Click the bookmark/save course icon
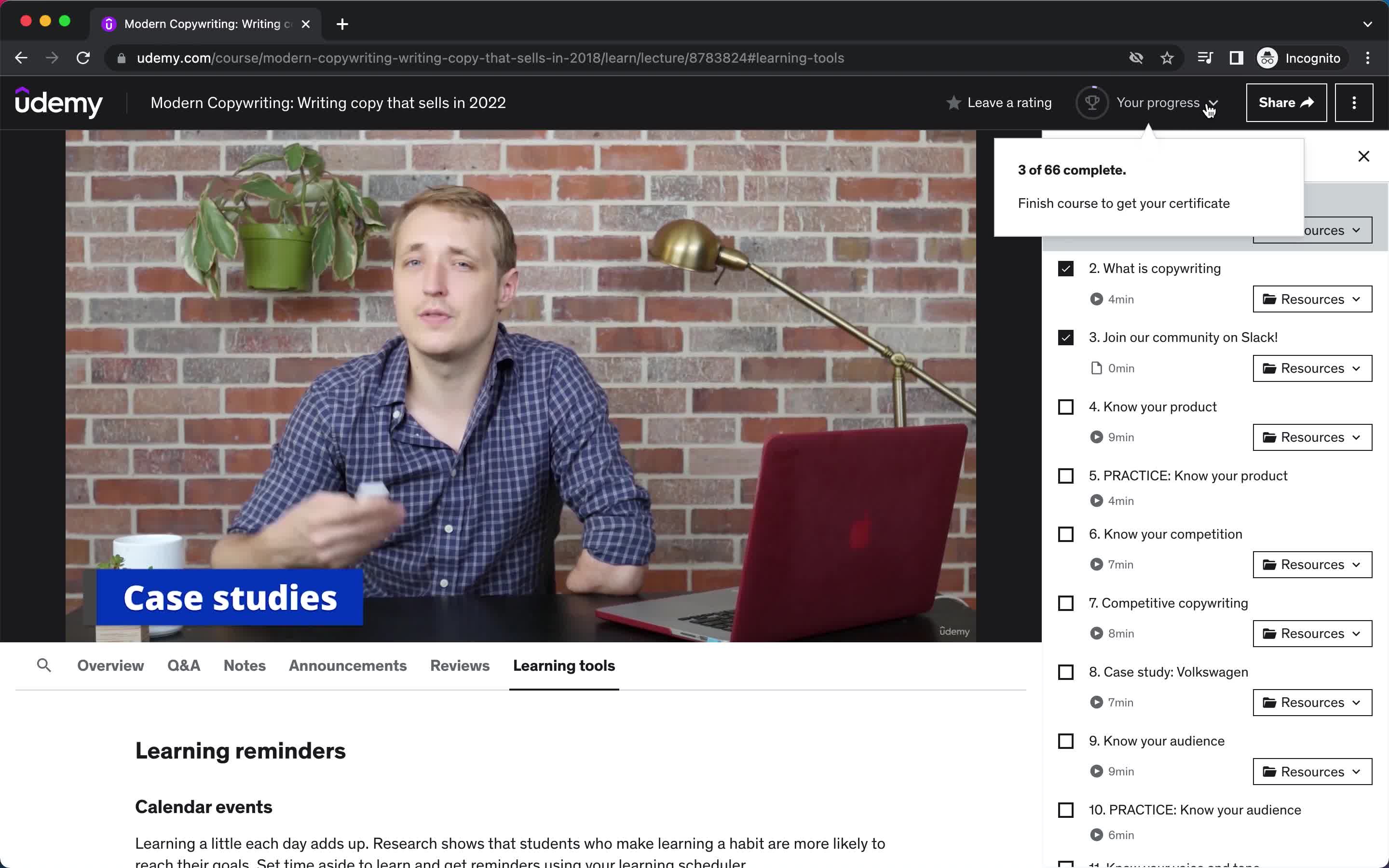This screenshot has width=1389, height=868. click(1167, 58)
